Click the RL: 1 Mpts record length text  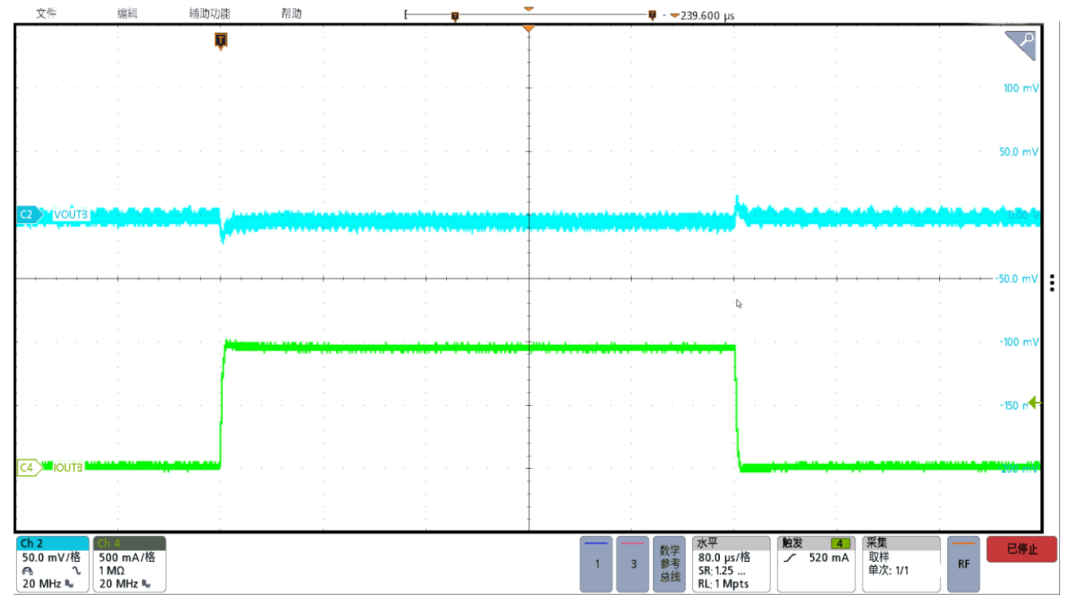tap(723, 583)
